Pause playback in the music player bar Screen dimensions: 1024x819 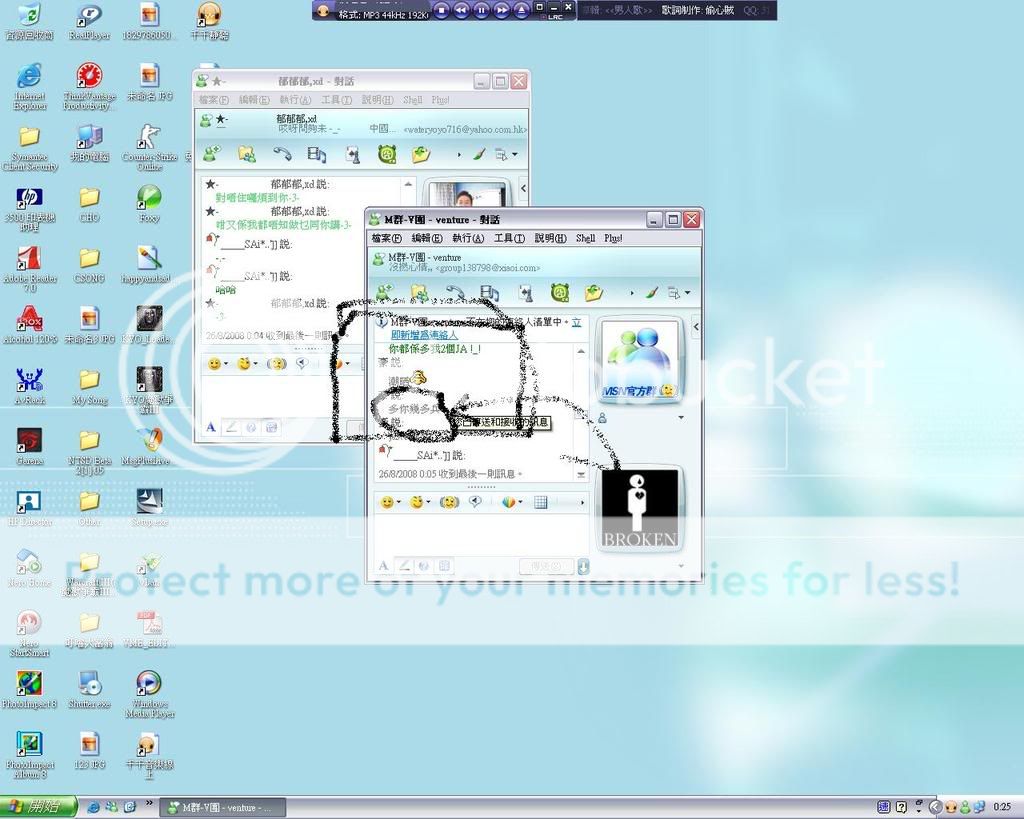[x=481, y=10]
